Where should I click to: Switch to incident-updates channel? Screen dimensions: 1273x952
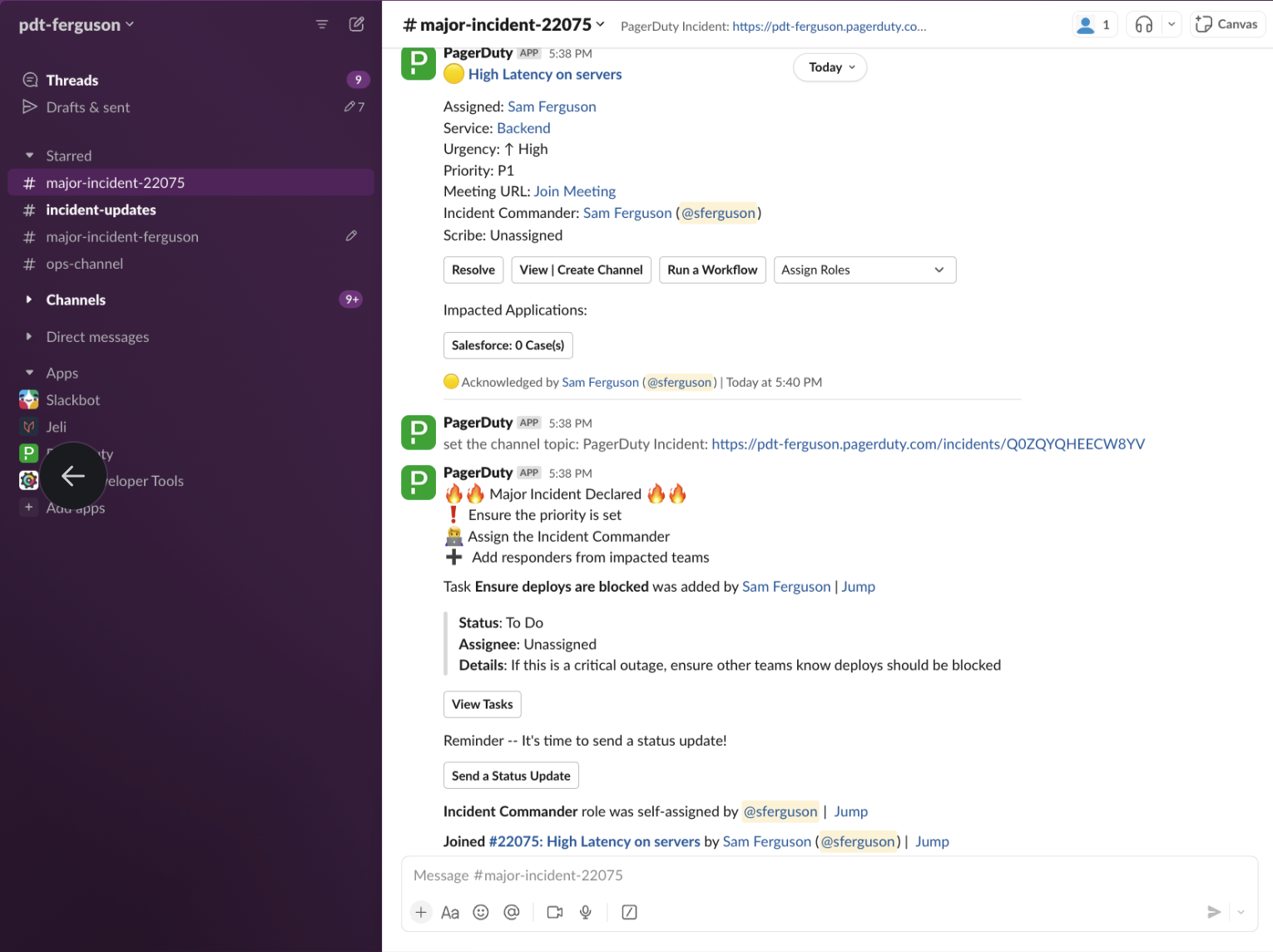pos(101,210)
